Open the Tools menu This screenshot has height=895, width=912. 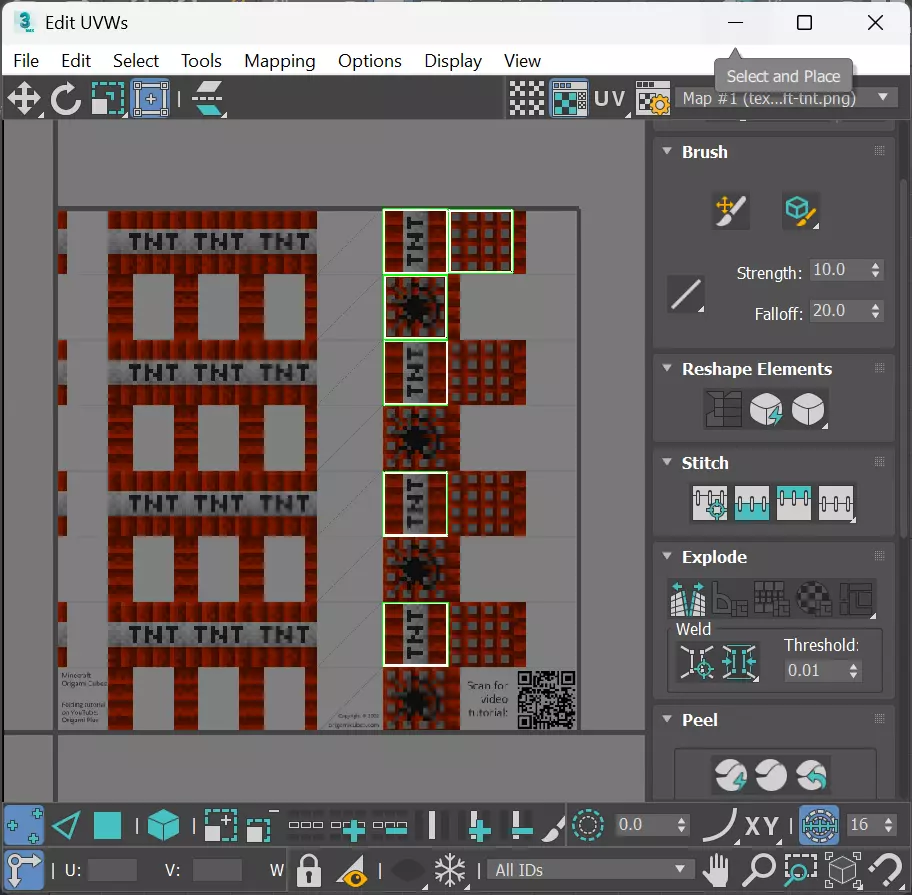[x=201, y=60]
